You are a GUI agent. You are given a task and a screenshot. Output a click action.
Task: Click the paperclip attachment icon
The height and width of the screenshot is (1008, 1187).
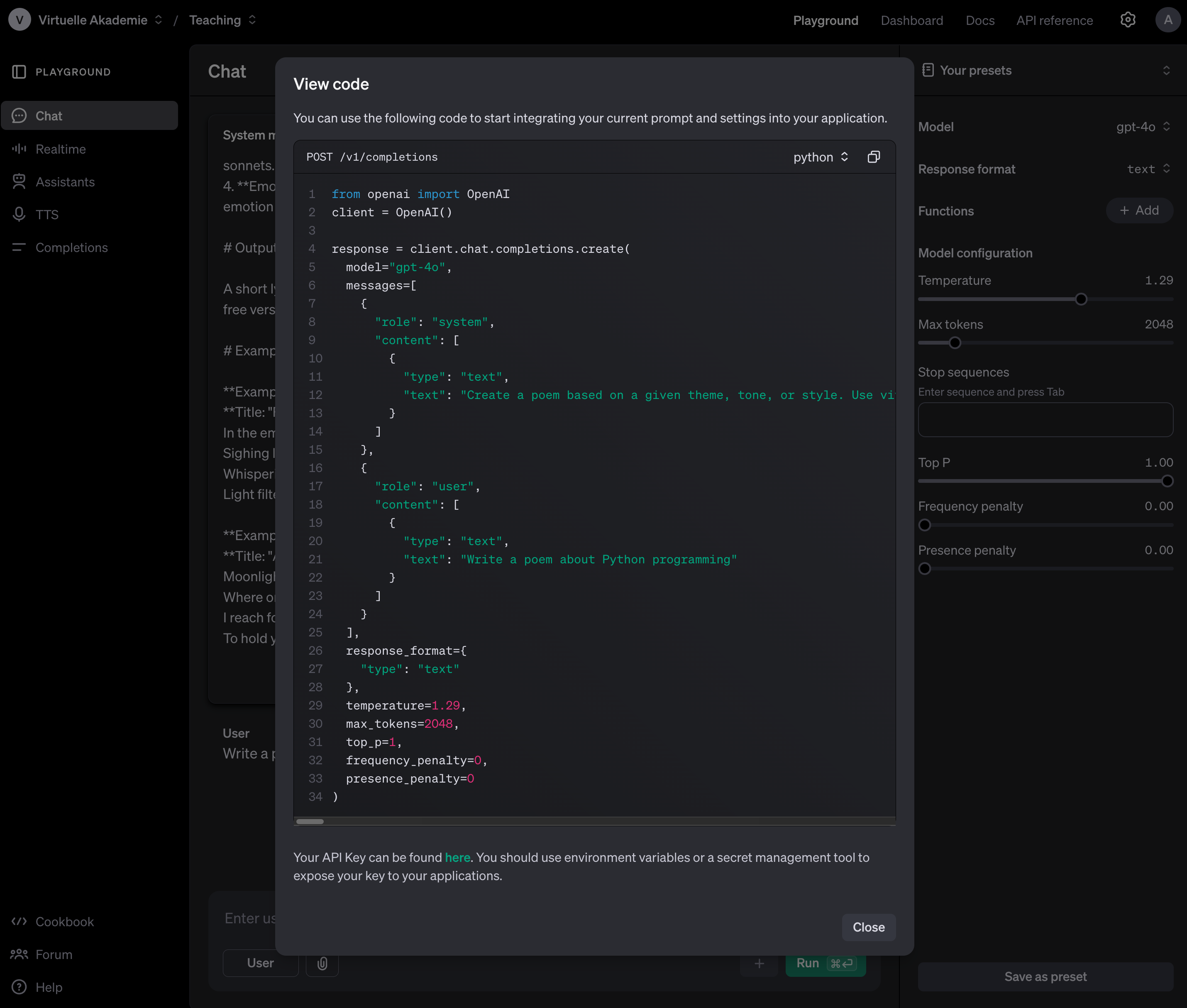[x=322, y=964]
